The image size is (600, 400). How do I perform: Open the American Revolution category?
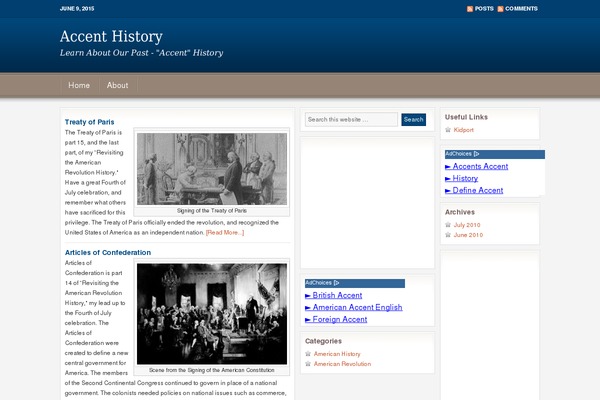point(342,364)
